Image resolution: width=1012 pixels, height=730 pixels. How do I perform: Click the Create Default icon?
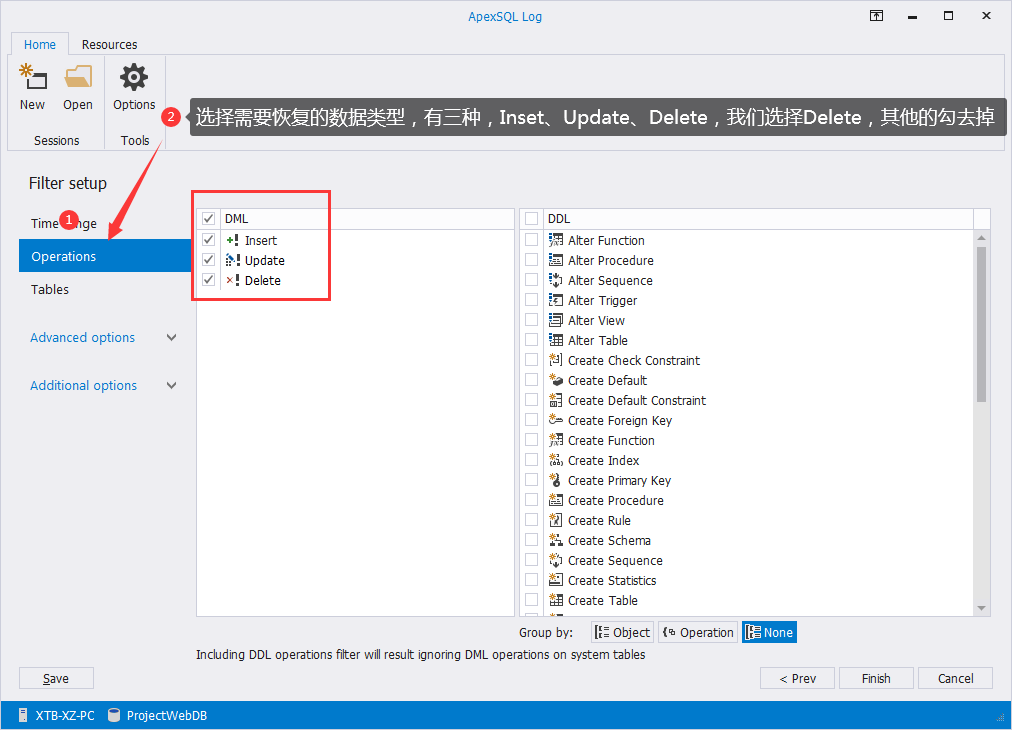pos(556,380)
